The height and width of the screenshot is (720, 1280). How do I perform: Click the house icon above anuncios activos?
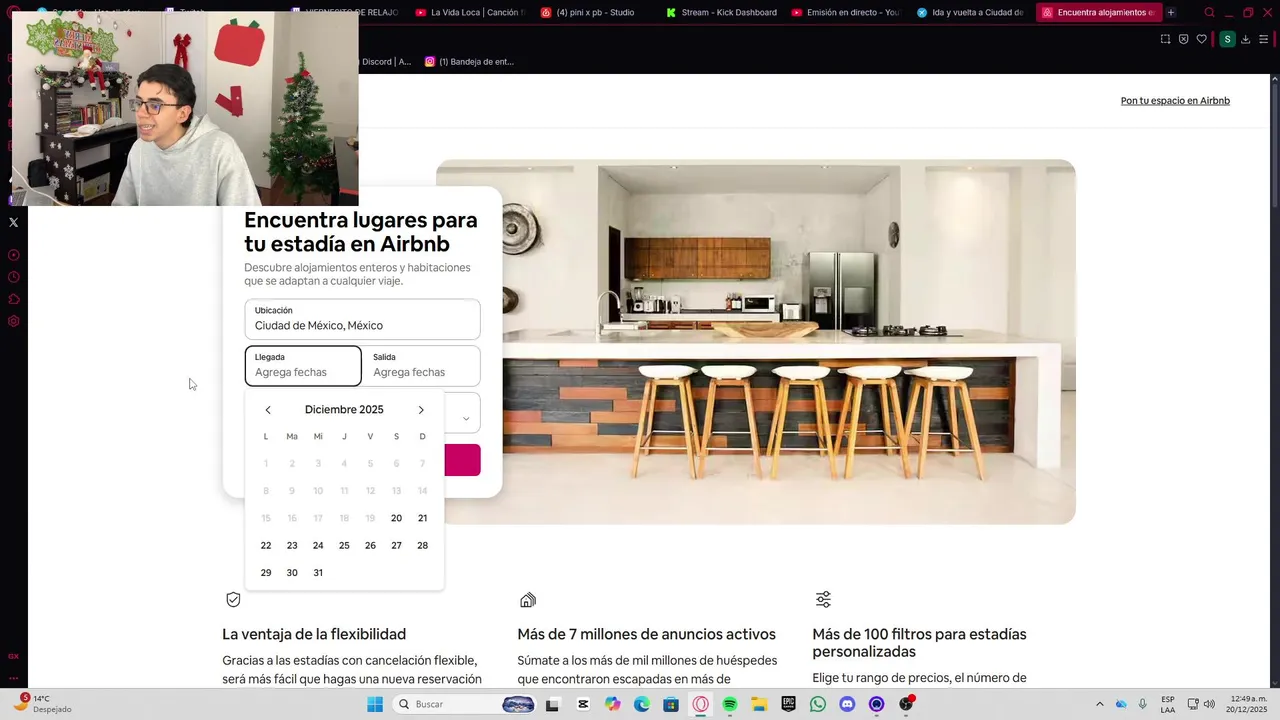tap(528, 600)
